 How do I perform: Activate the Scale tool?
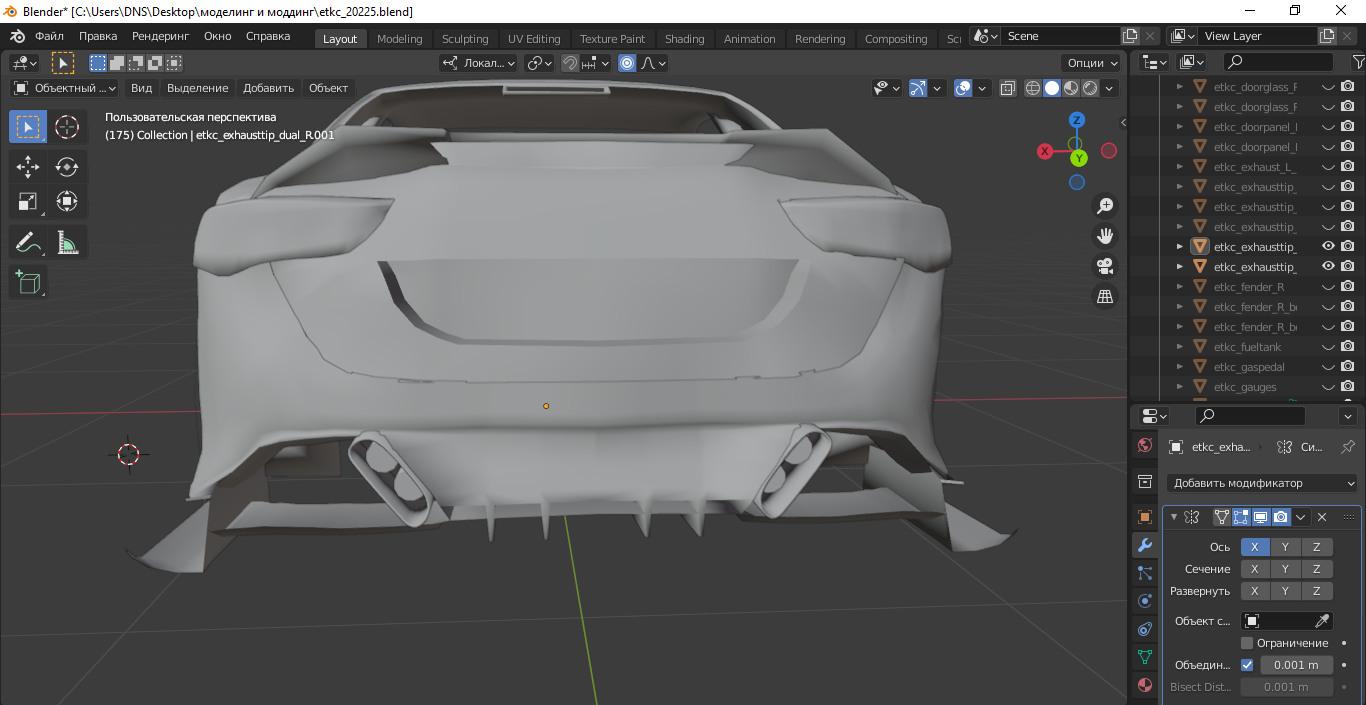(x=28, y=202)
